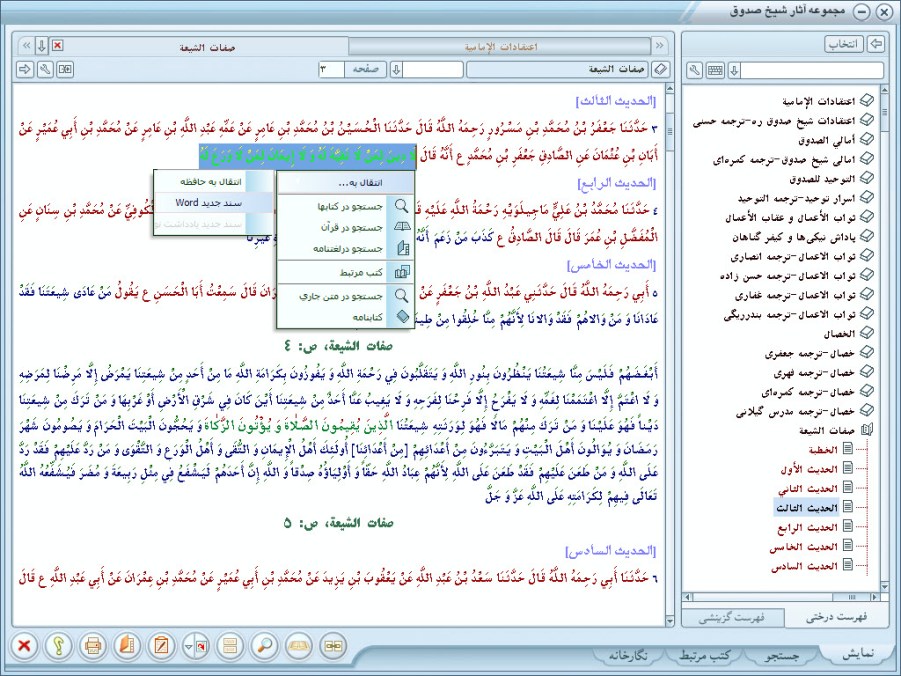Click the open book icon in bottom toolbar
The height and width of the screenshot is (676, 901).
pos(299,646)
